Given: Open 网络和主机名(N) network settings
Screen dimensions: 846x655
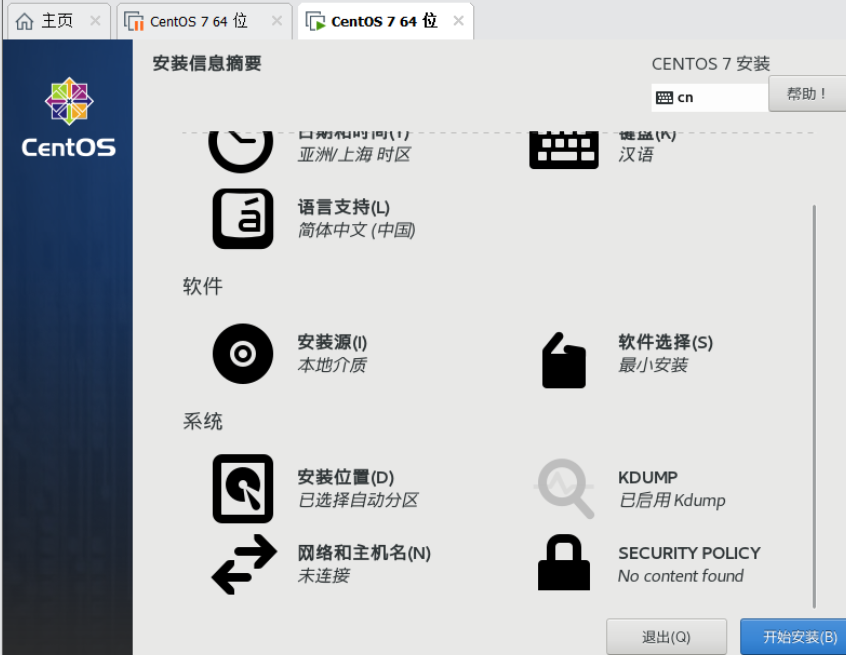Looking at the screenshot, I should [364, 553].
